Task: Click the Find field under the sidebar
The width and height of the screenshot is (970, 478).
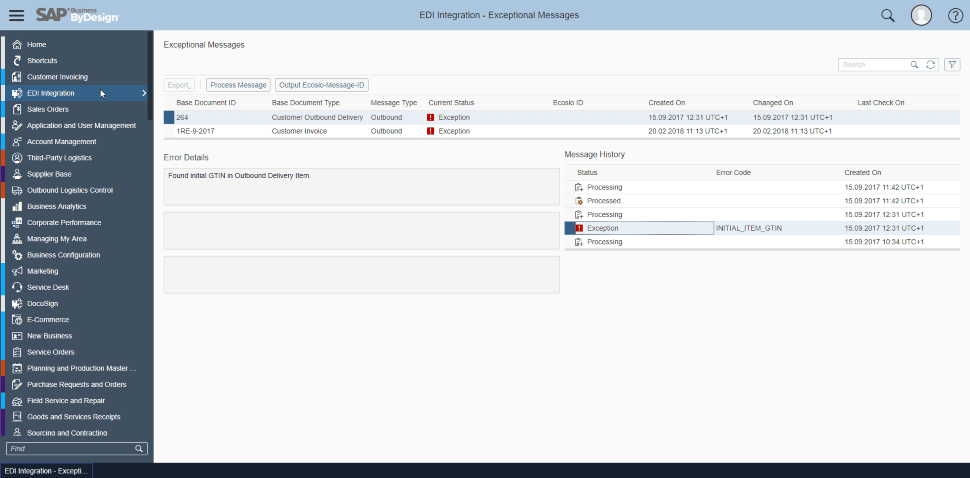Action: [70, 449]
